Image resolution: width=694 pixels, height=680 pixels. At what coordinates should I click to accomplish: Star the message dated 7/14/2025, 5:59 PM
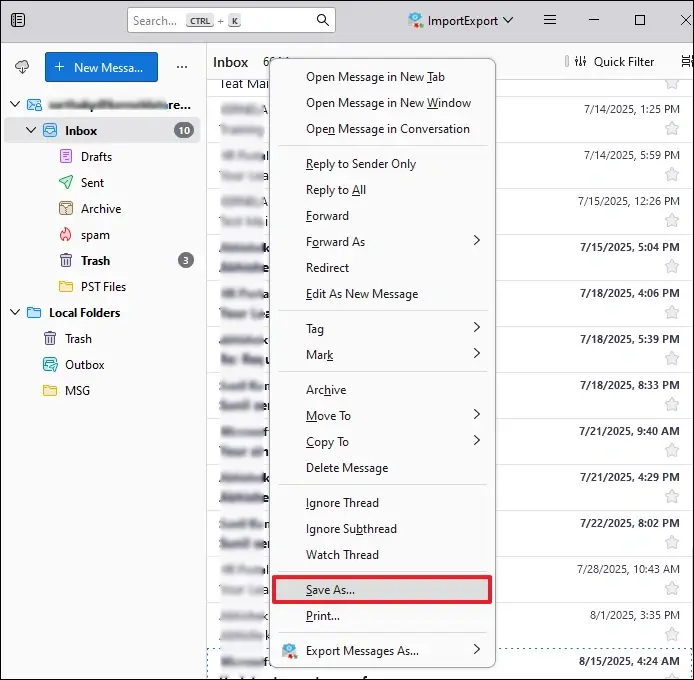point(672,174)
